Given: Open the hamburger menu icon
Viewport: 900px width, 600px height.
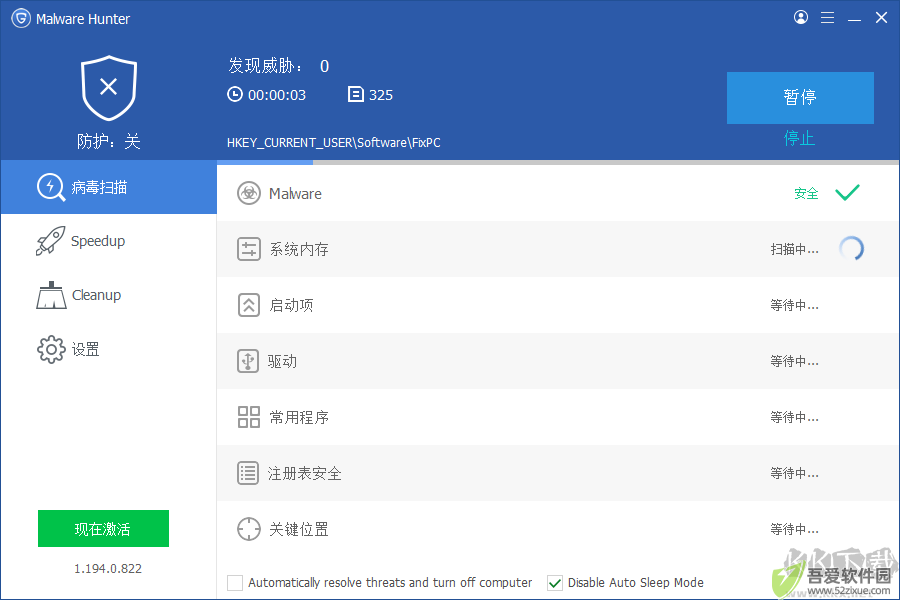Looking at the screenshot, I should pyautogui.click(x=827, y=18).
